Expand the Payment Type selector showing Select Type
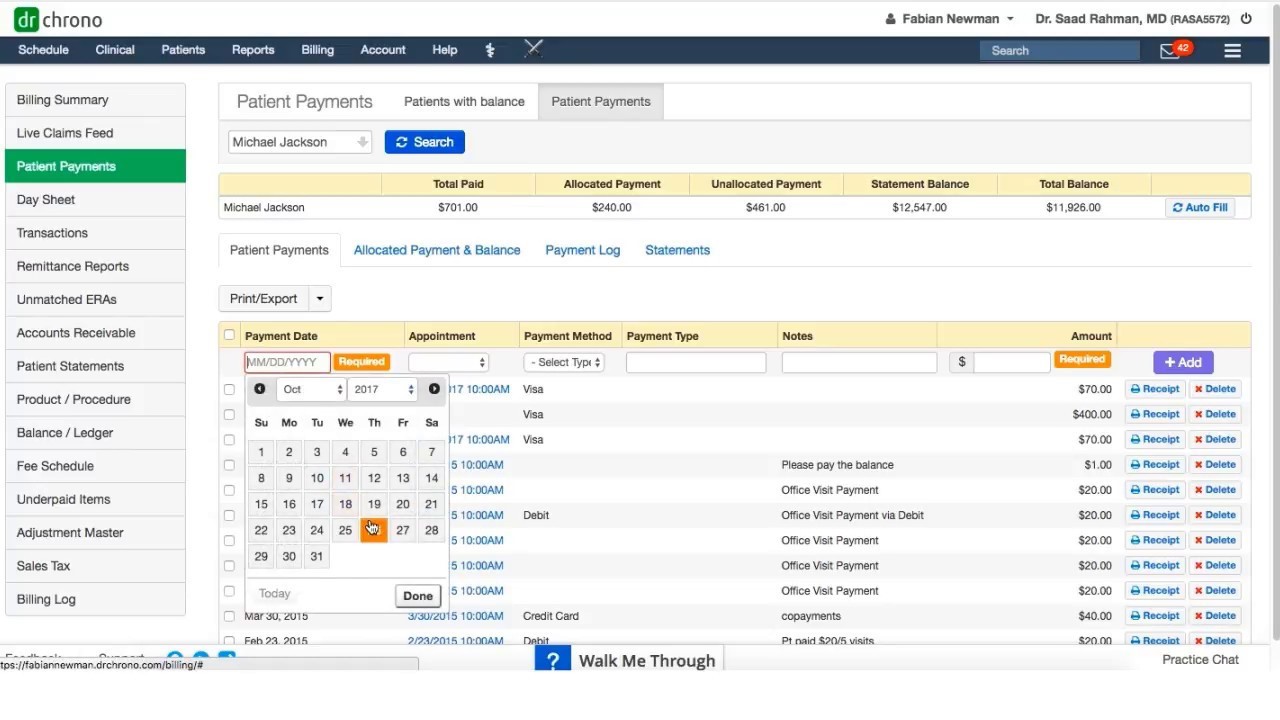Image resolution: width=1280 pixels, height=720 pixels. (563, 362)
